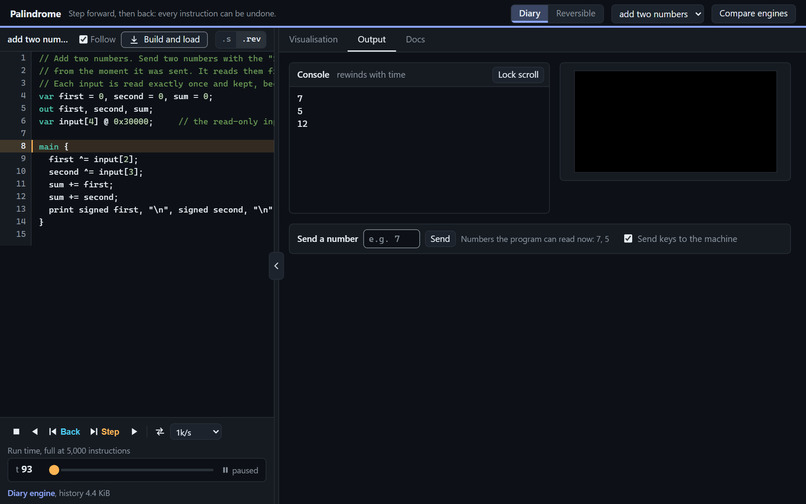The width and height of the screenshot is (806, 504).
Task: Advance one instruction with Step
Action: pyautogui.click(x=105, y=431)
